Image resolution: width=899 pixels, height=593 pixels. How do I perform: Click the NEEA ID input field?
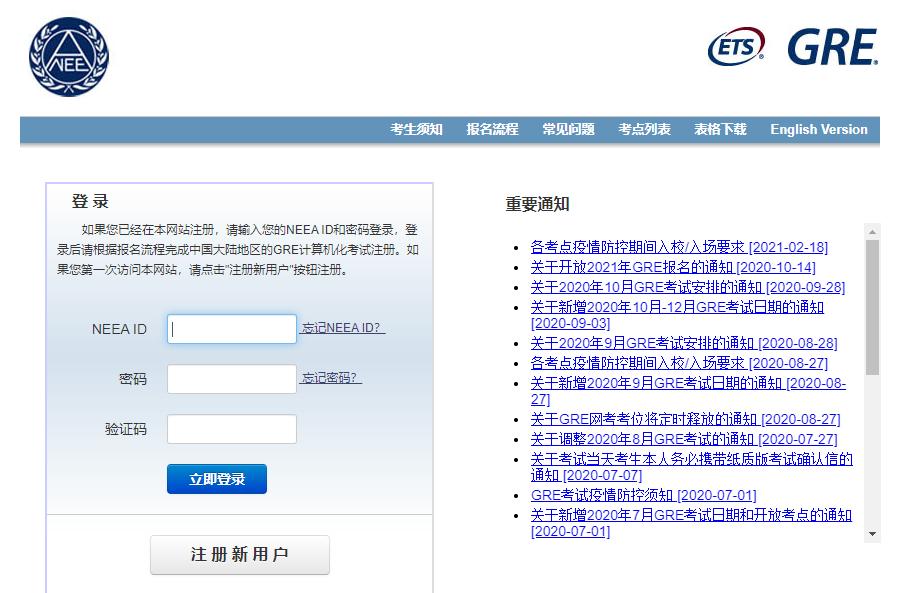click(x=231, y=328)
